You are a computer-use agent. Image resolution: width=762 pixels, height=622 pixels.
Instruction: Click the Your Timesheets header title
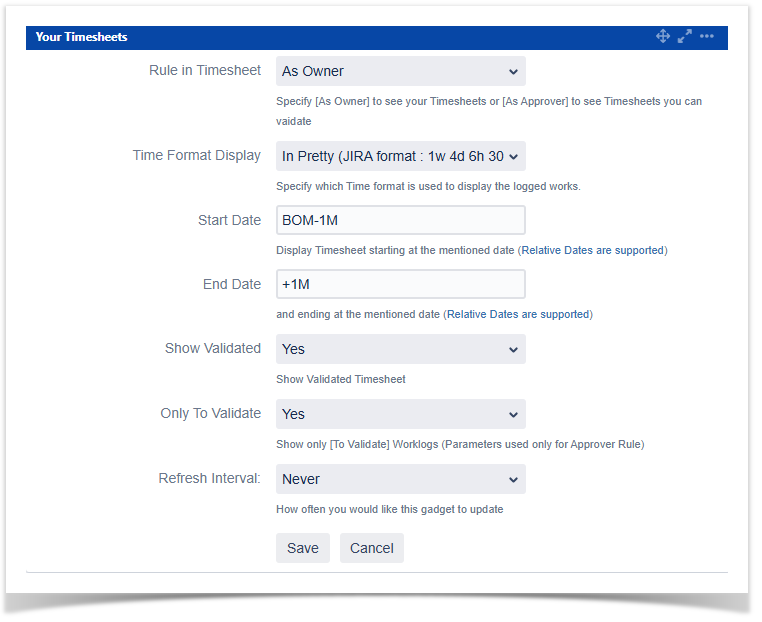point(81,37)
